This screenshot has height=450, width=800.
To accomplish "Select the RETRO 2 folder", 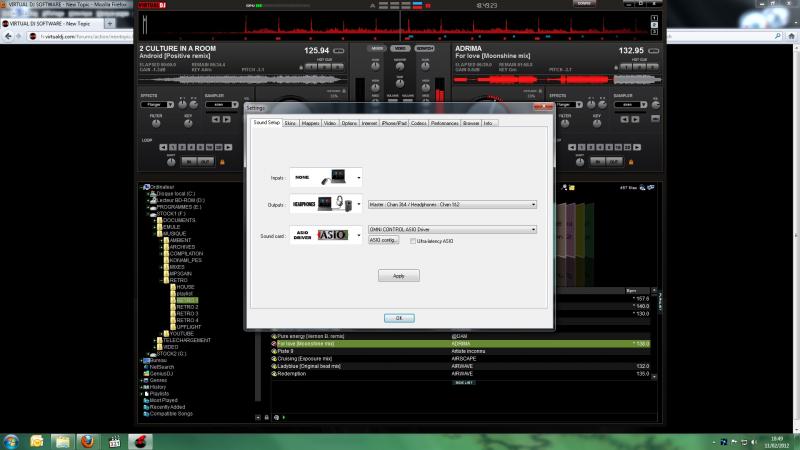I will tap(186, 306).
